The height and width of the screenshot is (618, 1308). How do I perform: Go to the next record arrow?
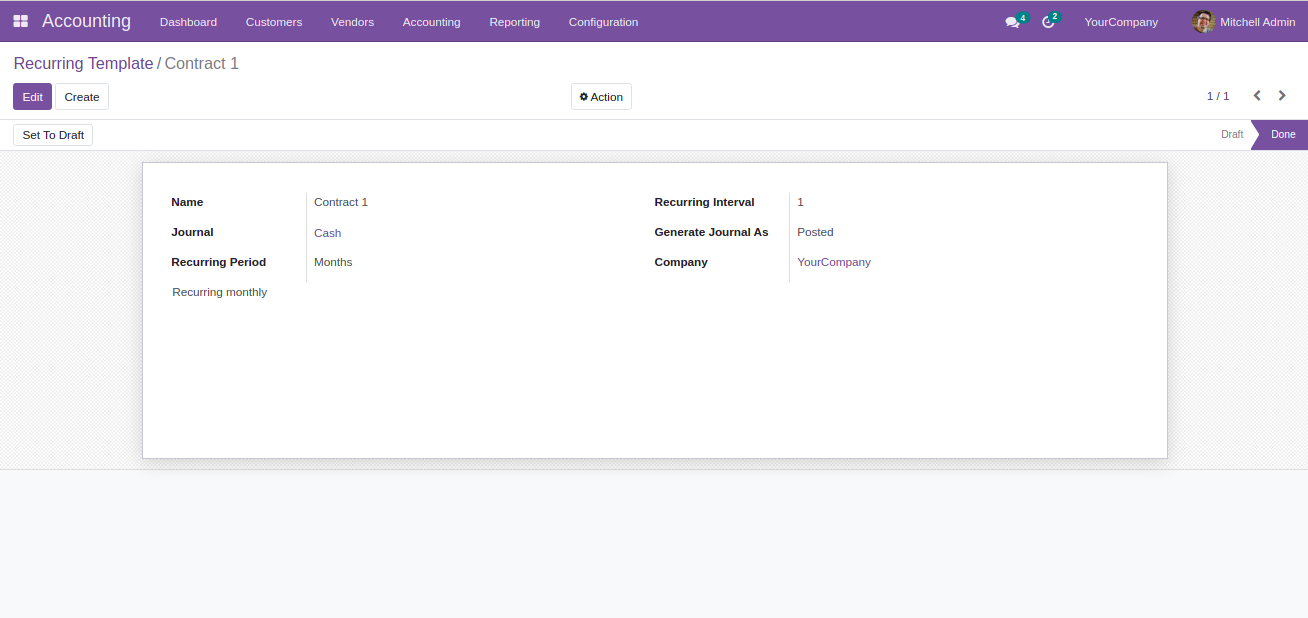[1282, 96]
